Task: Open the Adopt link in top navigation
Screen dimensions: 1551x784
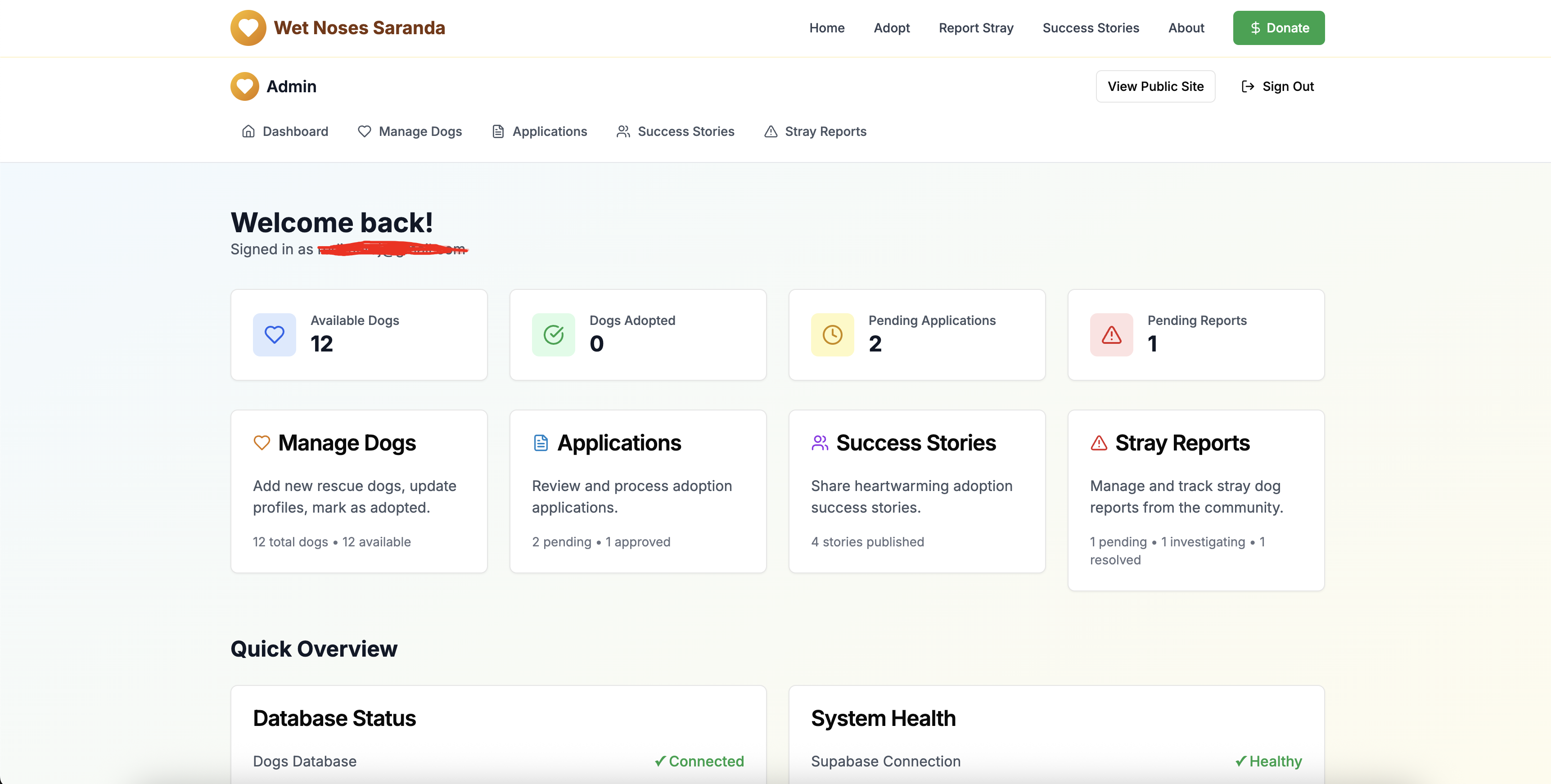Action: pyautogui.click(x=891, y=28)
